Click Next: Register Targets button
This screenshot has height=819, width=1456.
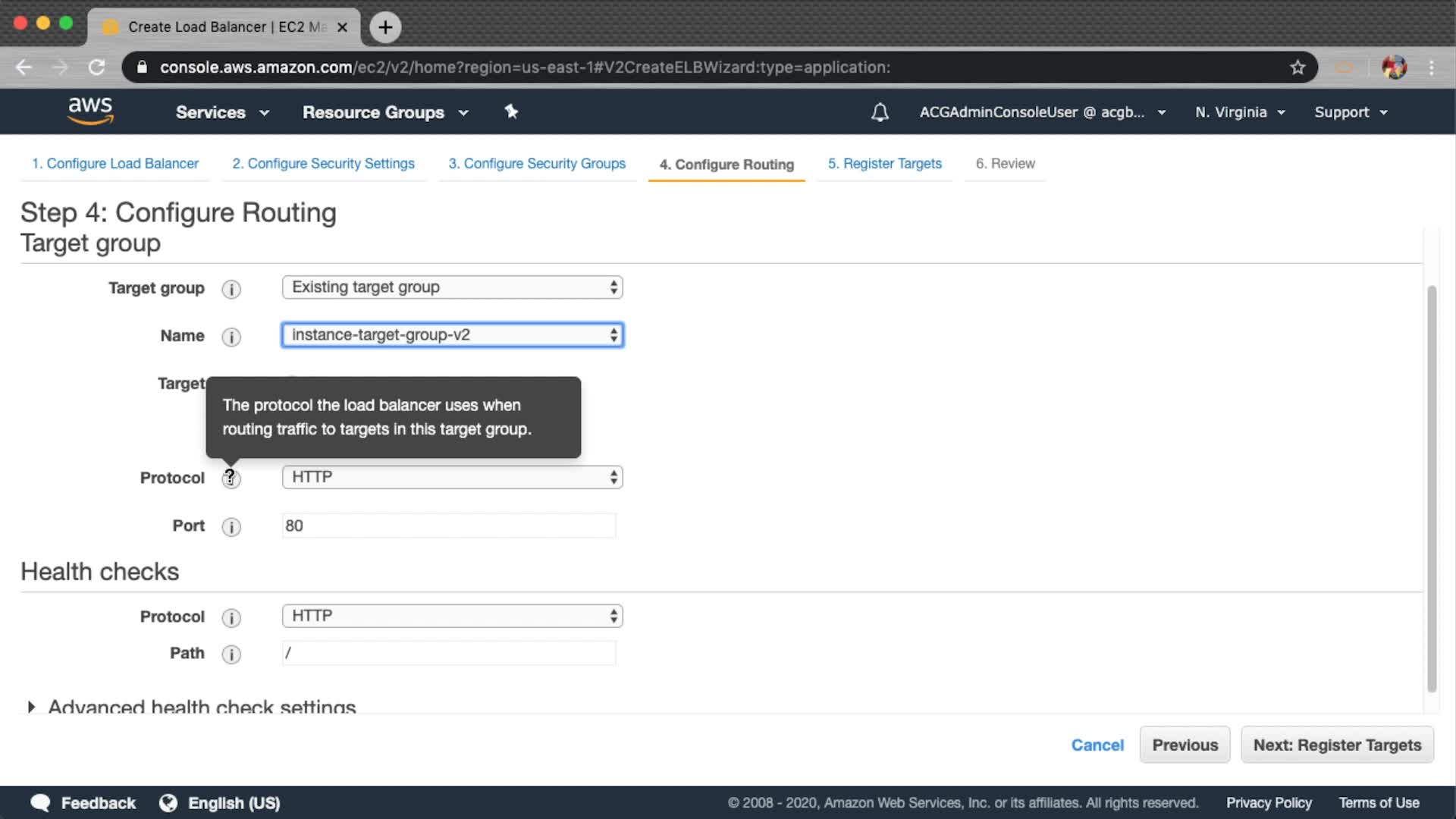click(1336, 745)
